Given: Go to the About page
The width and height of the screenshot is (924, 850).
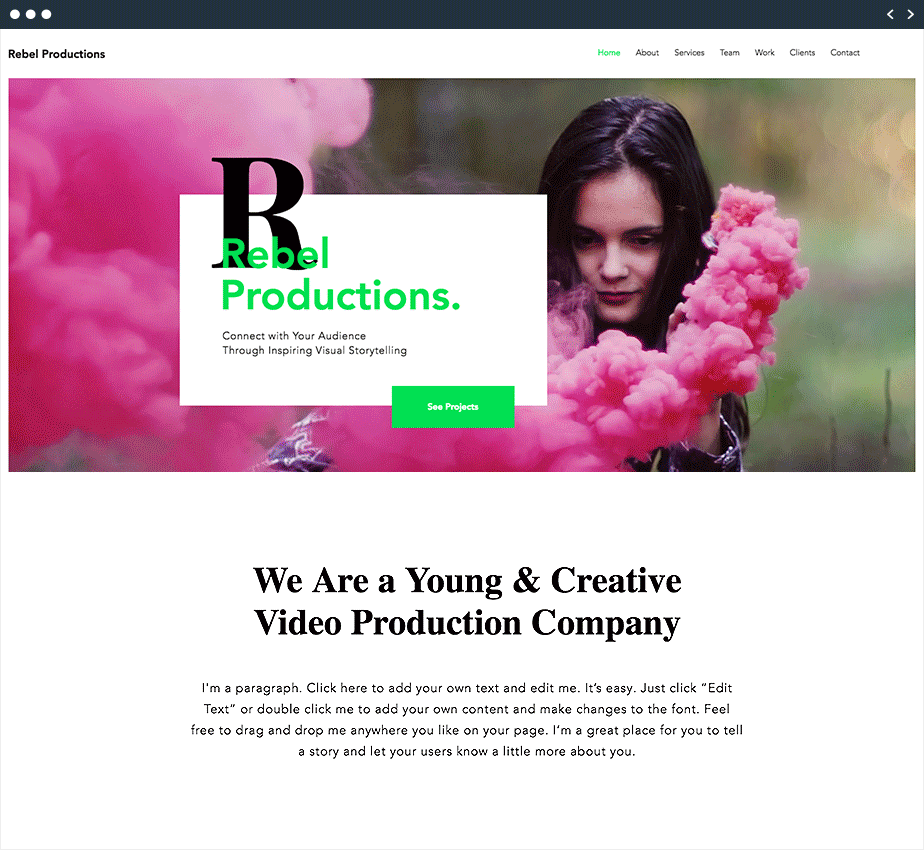Looking at the screenshot, I should 647,52.
